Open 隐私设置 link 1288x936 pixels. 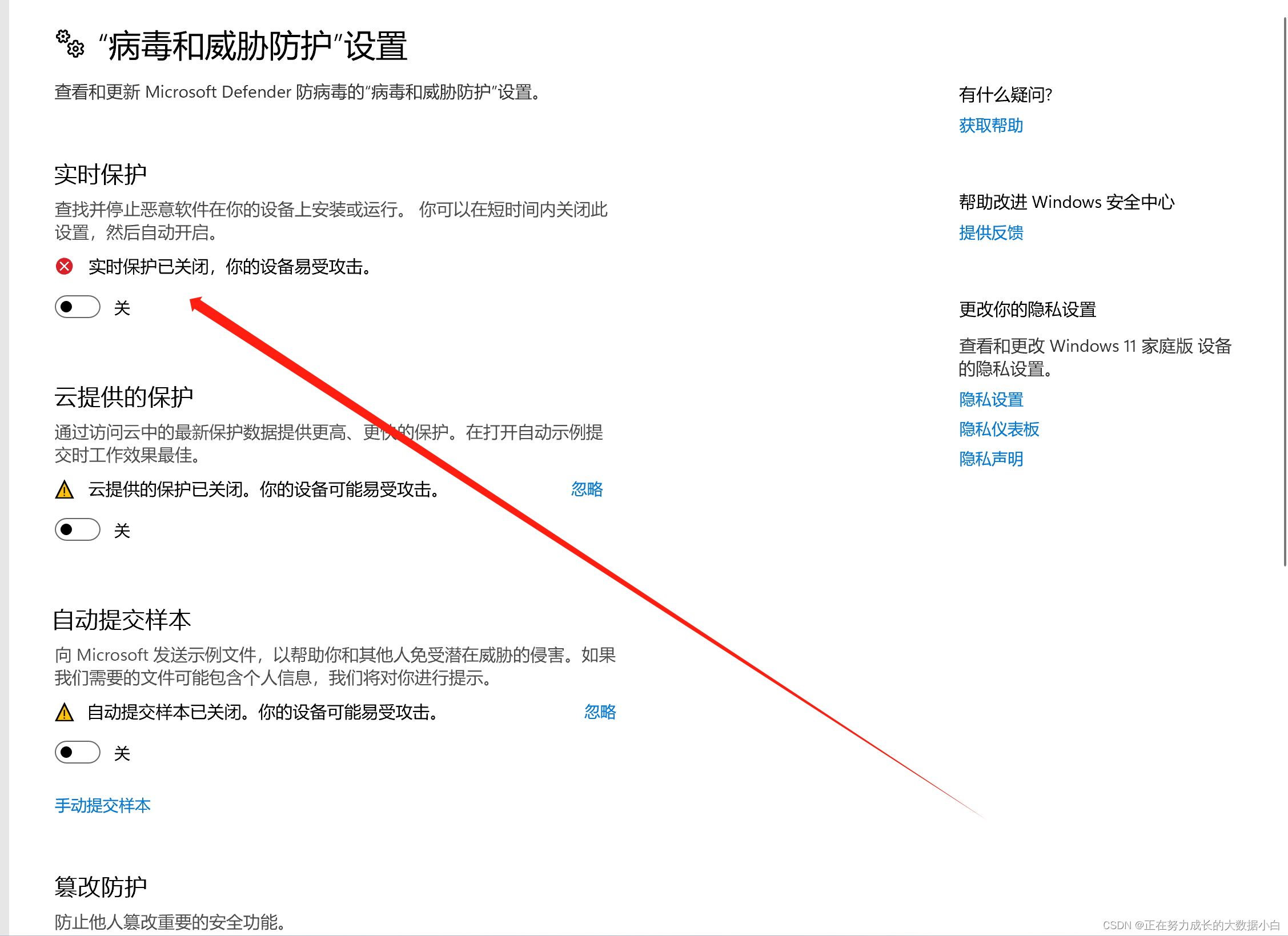pyautogui.click(x=991, y=400)
